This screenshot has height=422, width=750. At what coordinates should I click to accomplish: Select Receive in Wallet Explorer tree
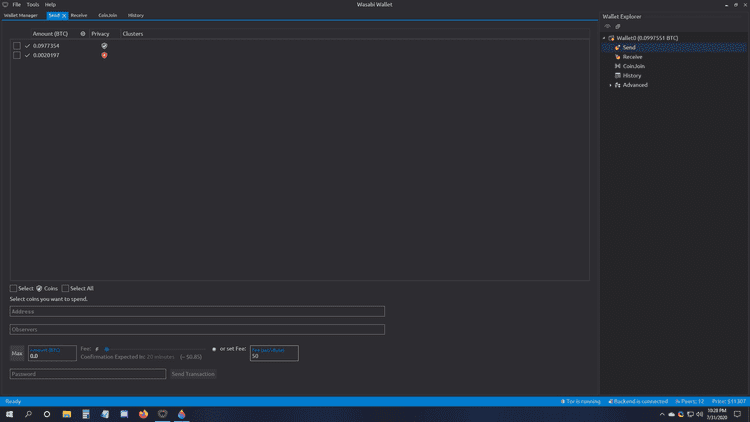tap(632, 56)
